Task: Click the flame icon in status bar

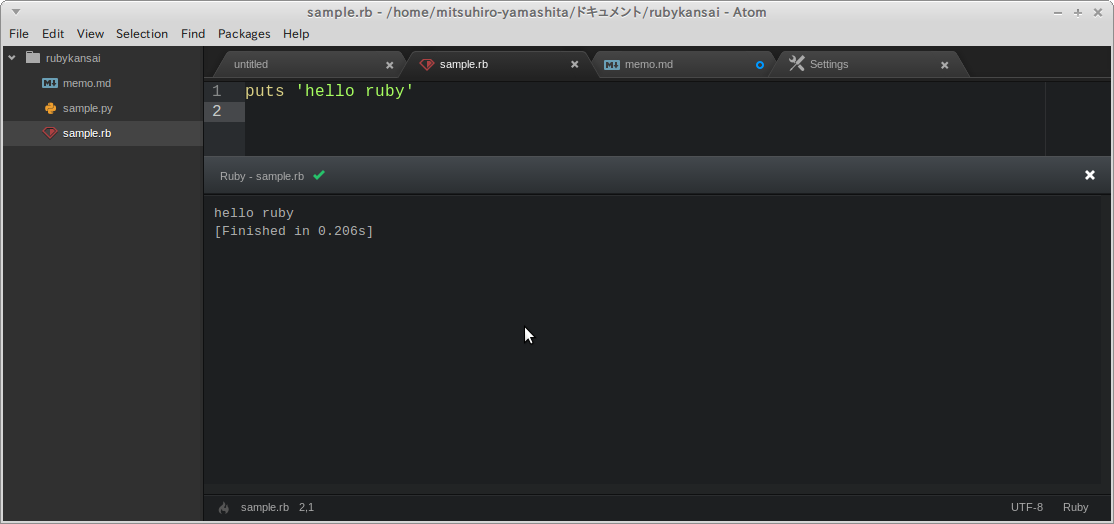Action: (225, 508)
